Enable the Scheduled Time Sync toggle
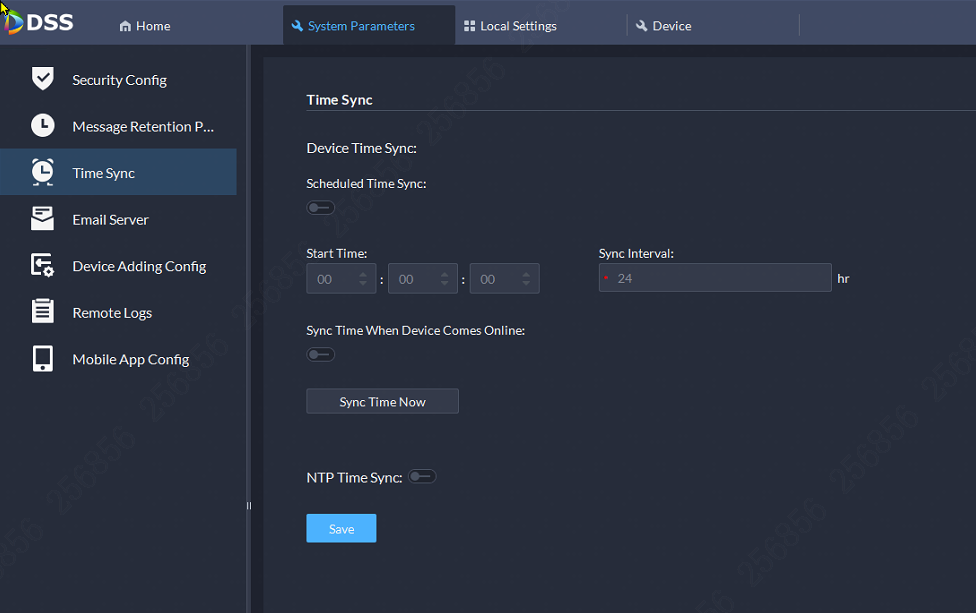The width and height of the screenshot is (976, 613). pos(321,208)
